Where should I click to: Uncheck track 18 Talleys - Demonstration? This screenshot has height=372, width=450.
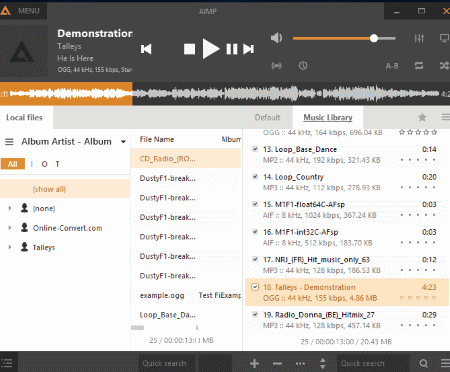tap(255, 287)
